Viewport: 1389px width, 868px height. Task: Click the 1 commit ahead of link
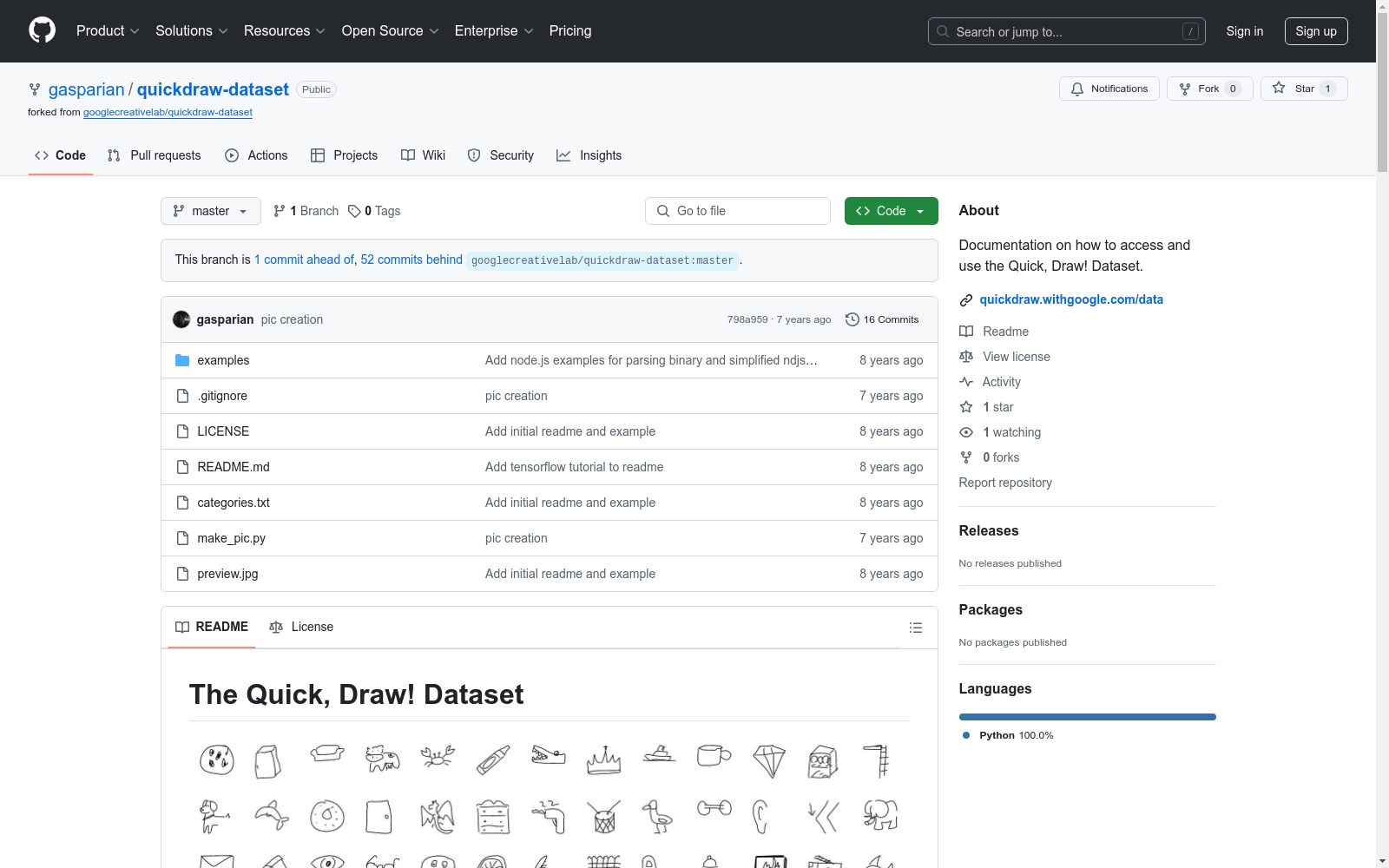pos(304,260)
